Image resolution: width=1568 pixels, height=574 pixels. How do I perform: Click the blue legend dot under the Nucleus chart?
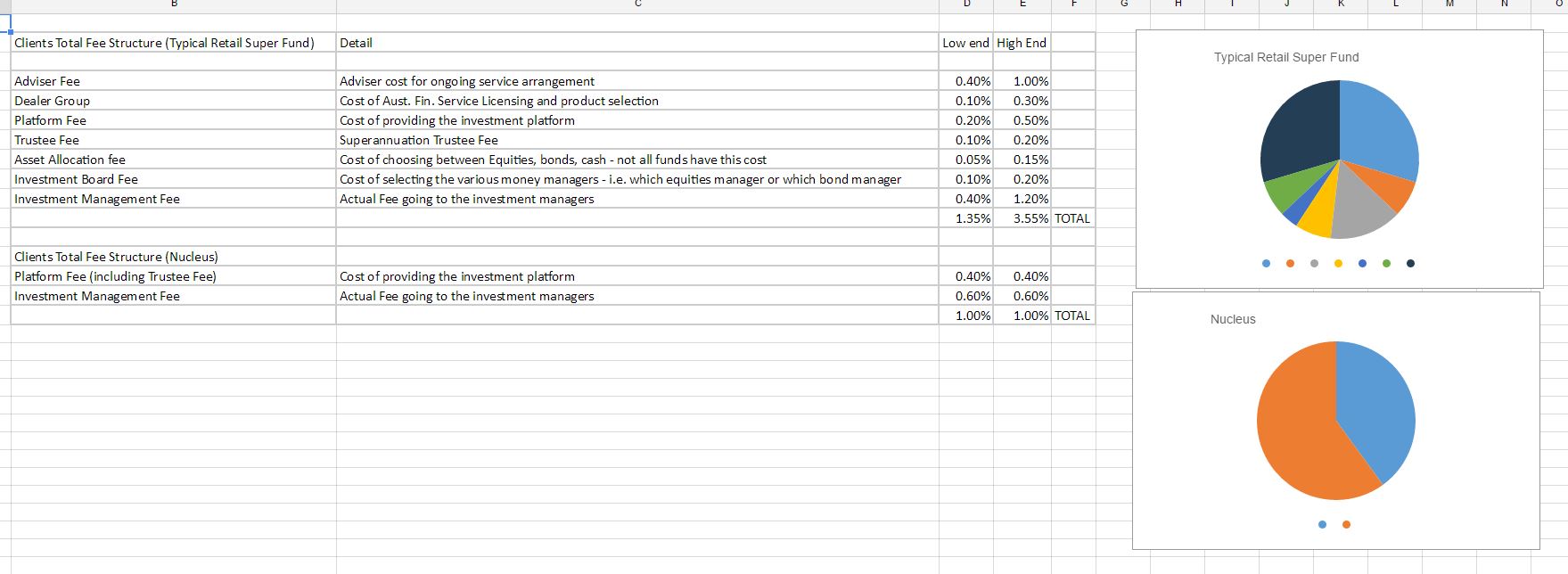pyautogui.click(x=1322, y=524)
